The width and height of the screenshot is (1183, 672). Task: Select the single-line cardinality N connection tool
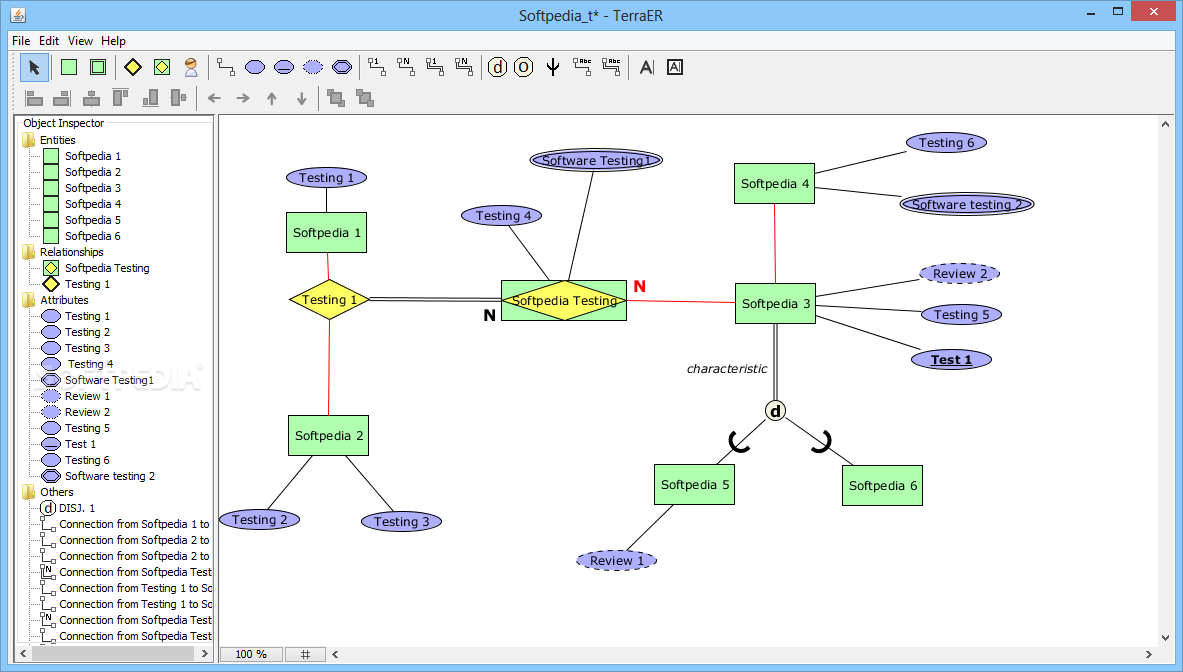pyautogui.click(x=406, y=67)
